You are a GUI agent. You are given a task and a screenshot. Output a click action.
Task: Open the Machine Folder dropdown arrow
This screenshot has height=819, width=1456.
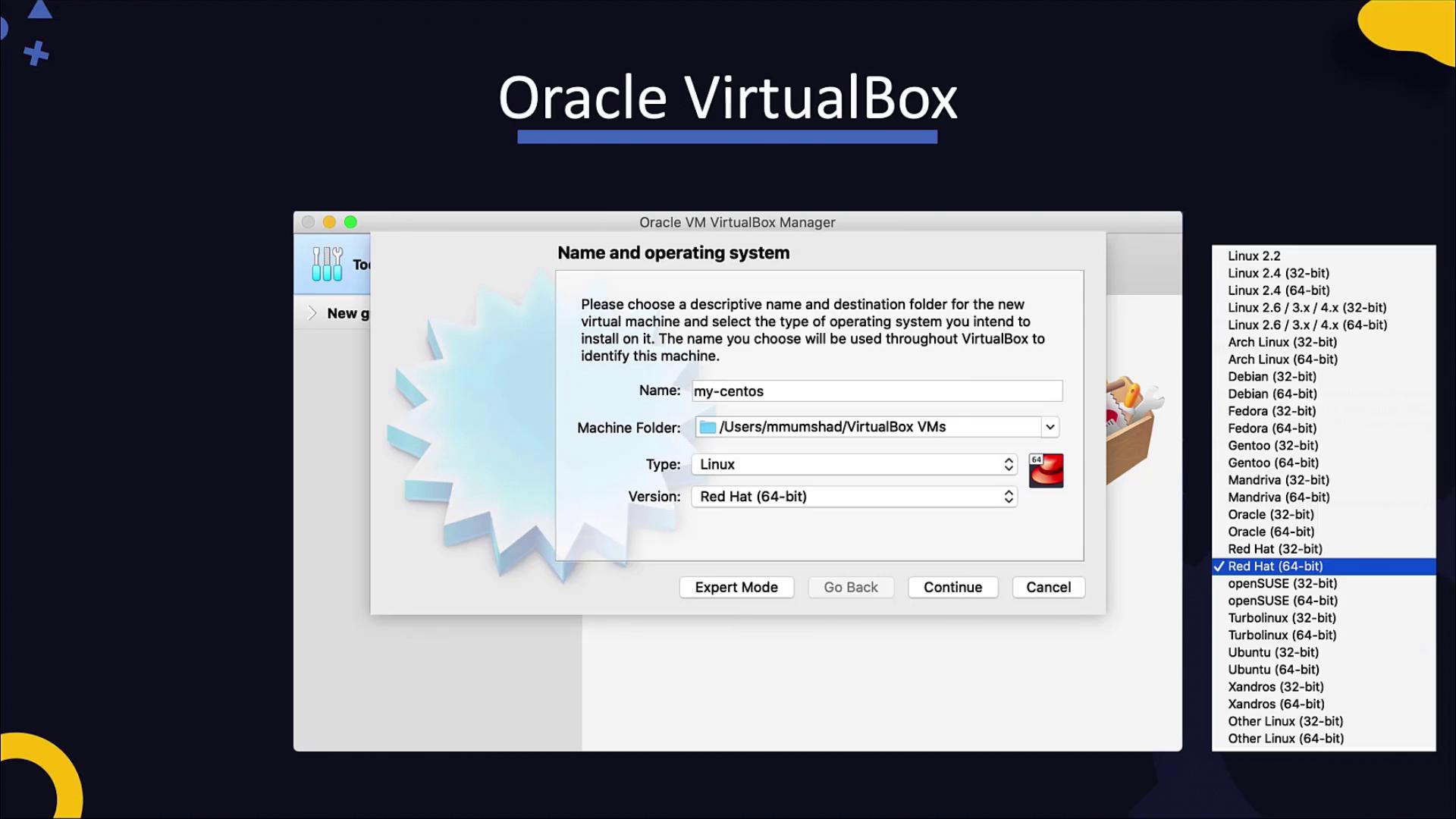click(x=1050, y=427)
